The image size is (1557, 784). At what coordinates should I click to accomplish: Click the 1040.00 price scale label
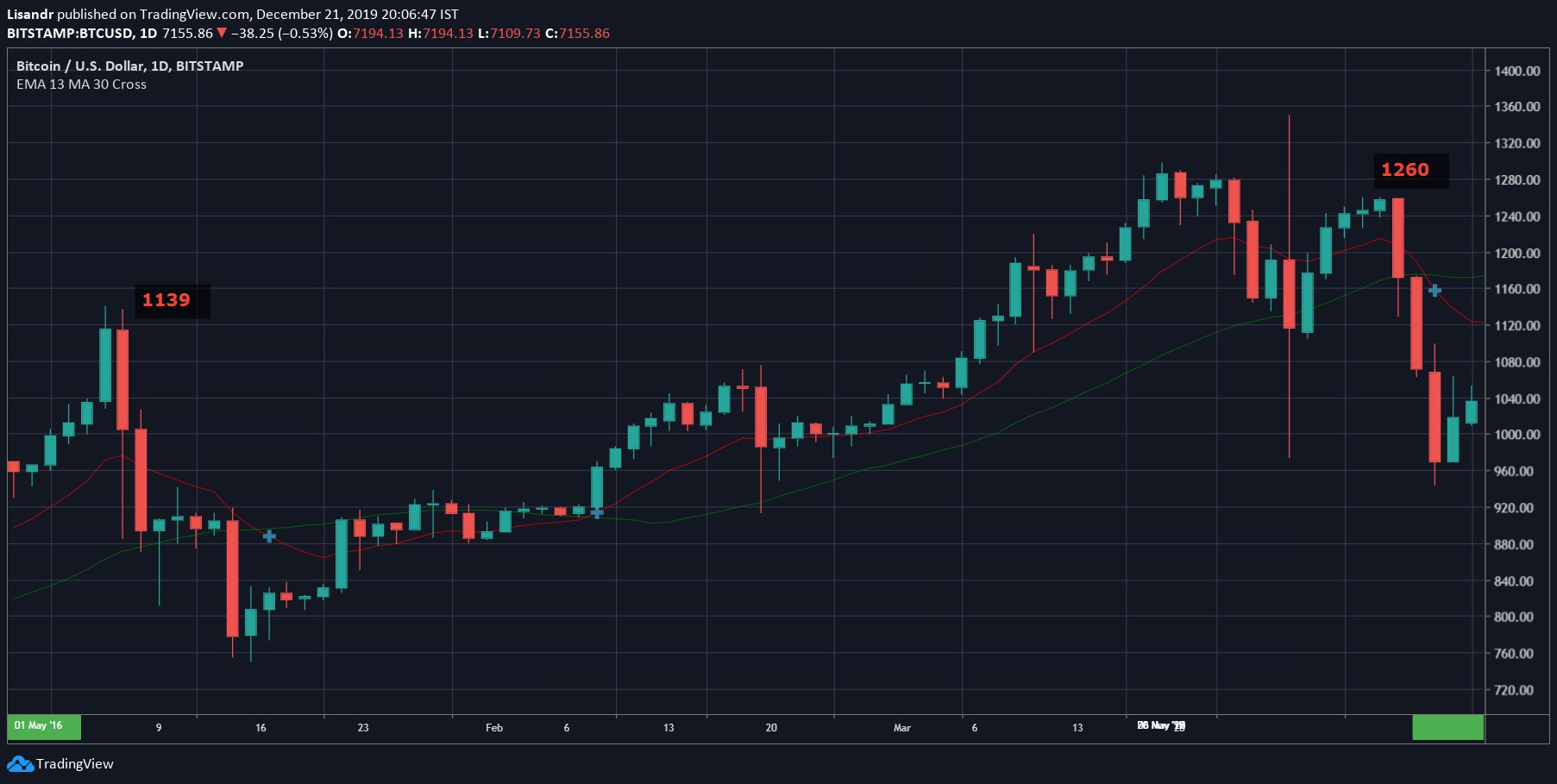[1517, 398]
